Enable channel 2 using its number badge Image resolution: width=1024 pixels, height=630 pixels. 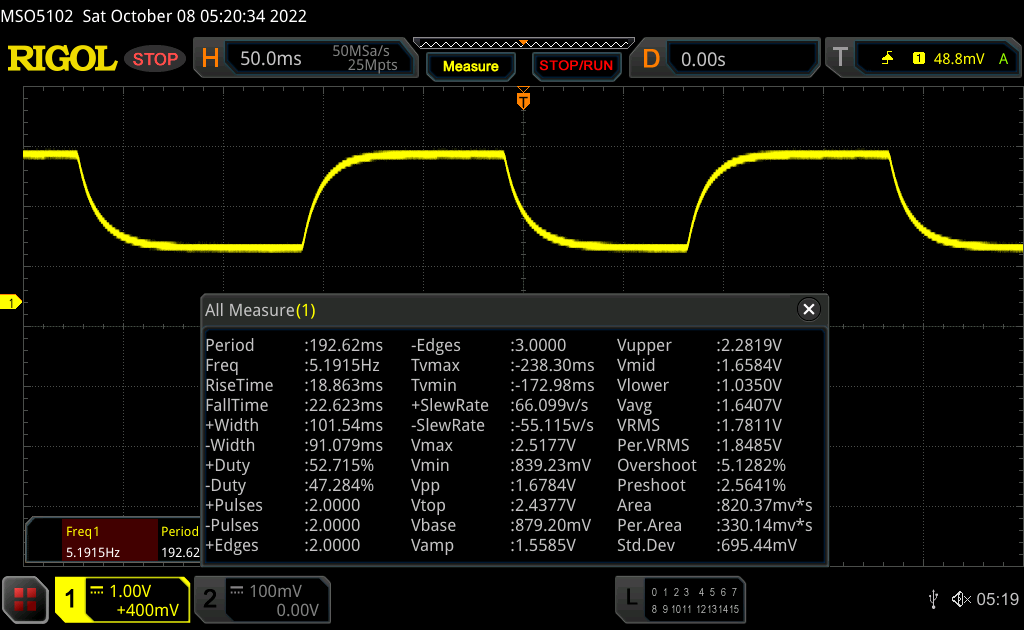coord(210,599)
